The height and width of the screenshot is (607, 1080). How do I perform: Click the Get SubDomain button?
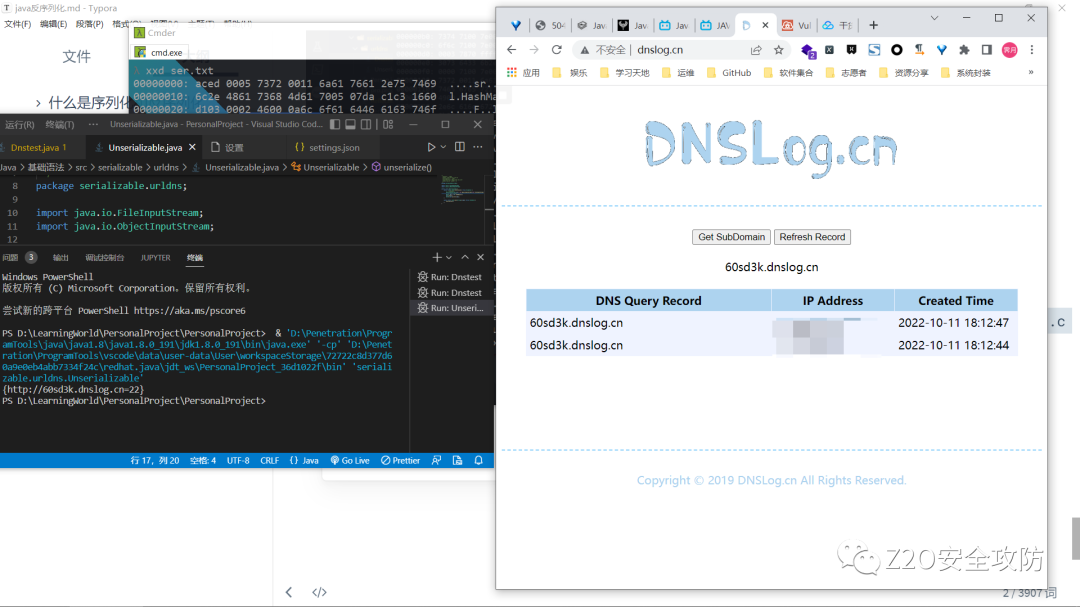click(x=731, y=237)
